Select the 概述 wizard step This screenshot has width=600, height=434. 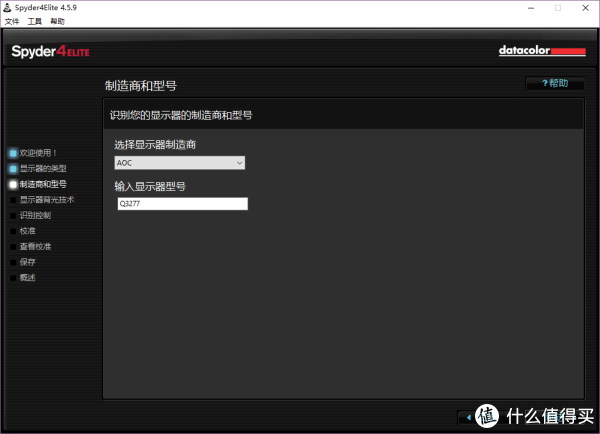coord(23,277)
